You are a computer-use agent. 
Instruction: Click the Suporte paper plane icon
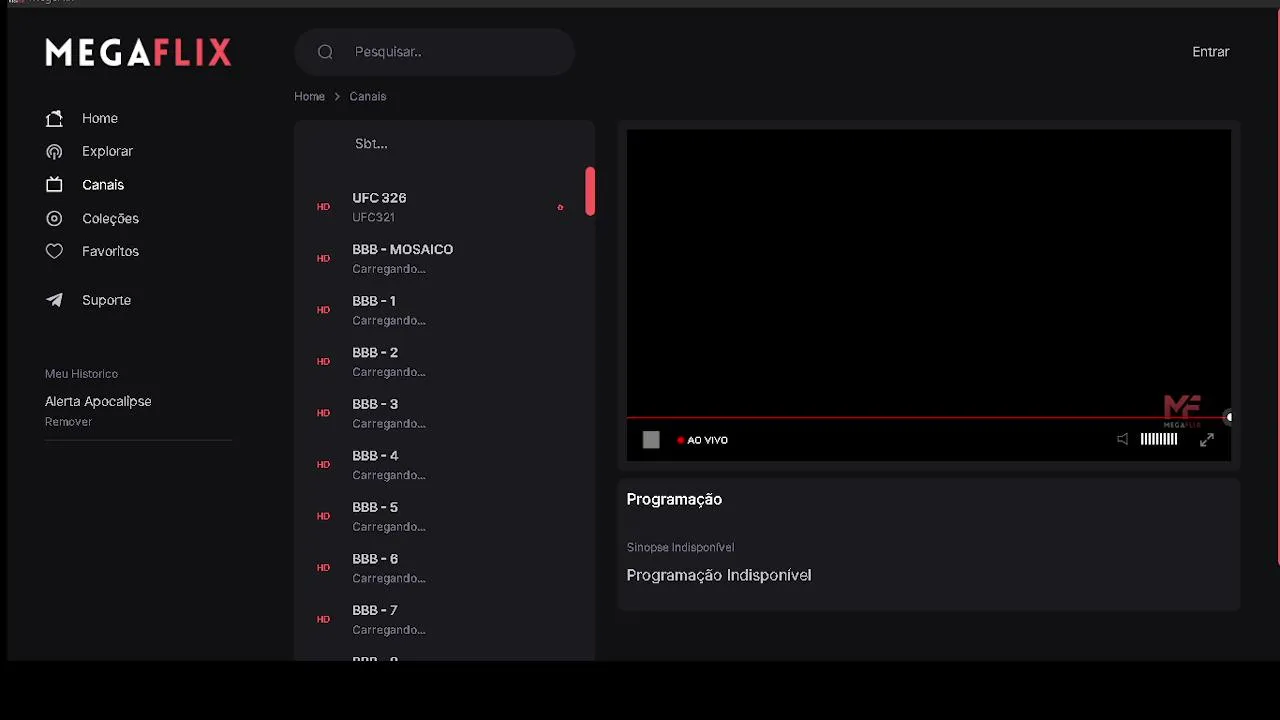[x=54, y=300]
